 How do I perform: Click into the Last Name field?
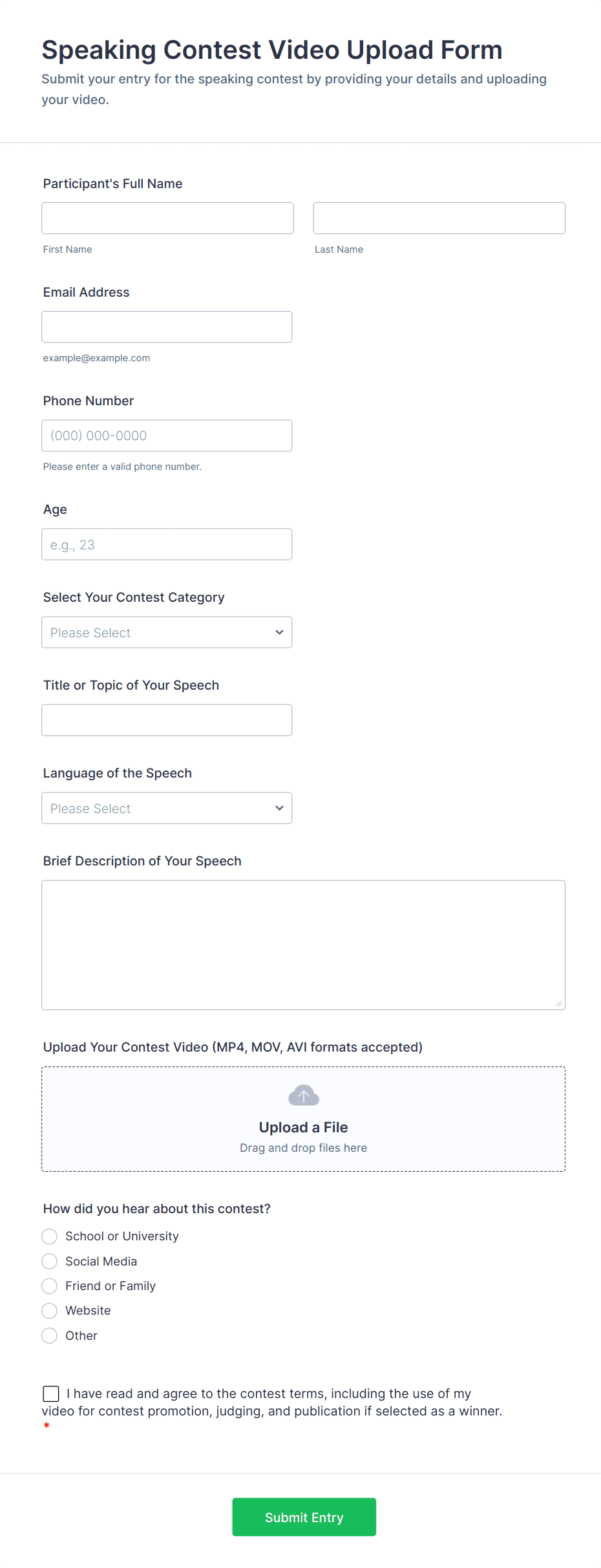tap(439, 218)
